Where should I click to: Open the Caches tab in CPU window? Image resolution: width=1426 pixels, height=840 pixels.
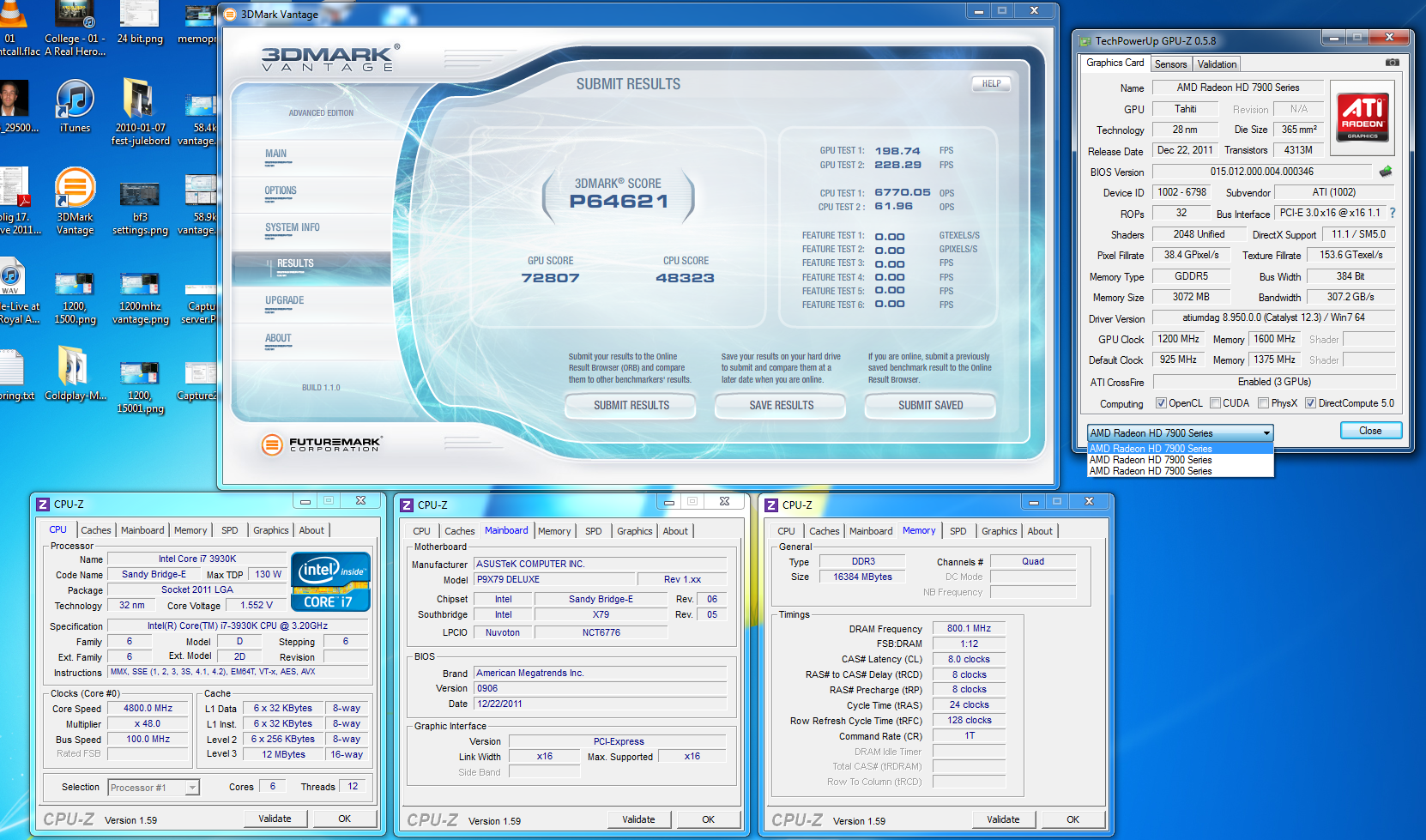click(95, 530)
